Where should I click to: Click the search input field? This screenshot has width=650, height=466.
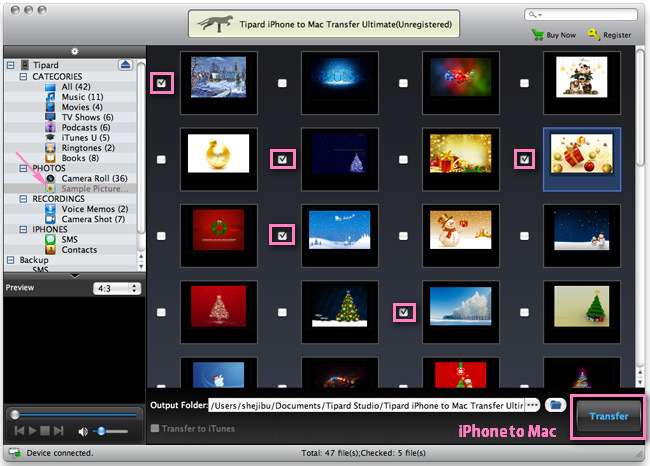coord(581,15)
